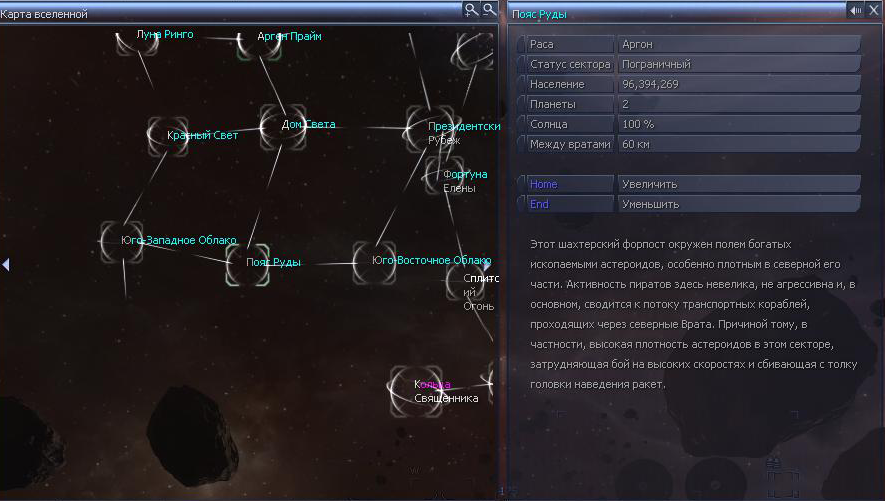Screen dimensions: 885x501
Task: Close the Пояс Руды info panel
Action: [874, 10]
